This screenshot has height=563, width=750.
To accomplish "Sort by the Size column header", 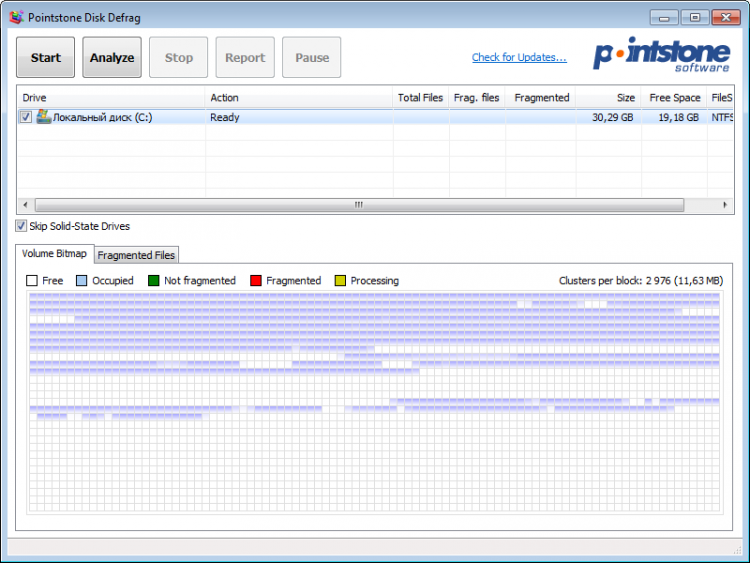I will pos(608,98).
